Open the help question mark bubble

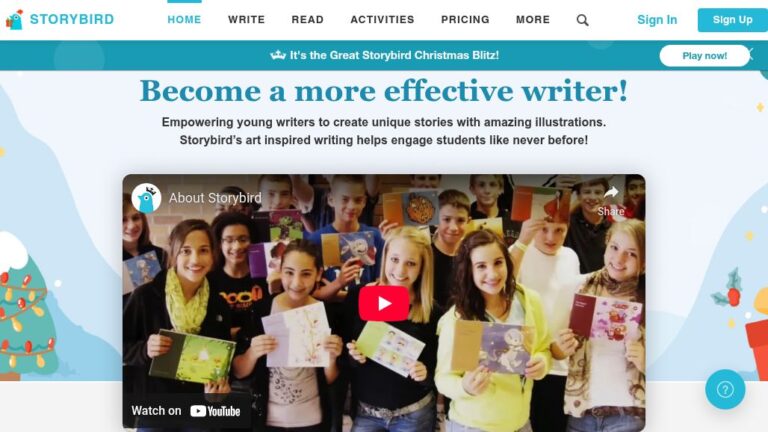click(725, 389)
